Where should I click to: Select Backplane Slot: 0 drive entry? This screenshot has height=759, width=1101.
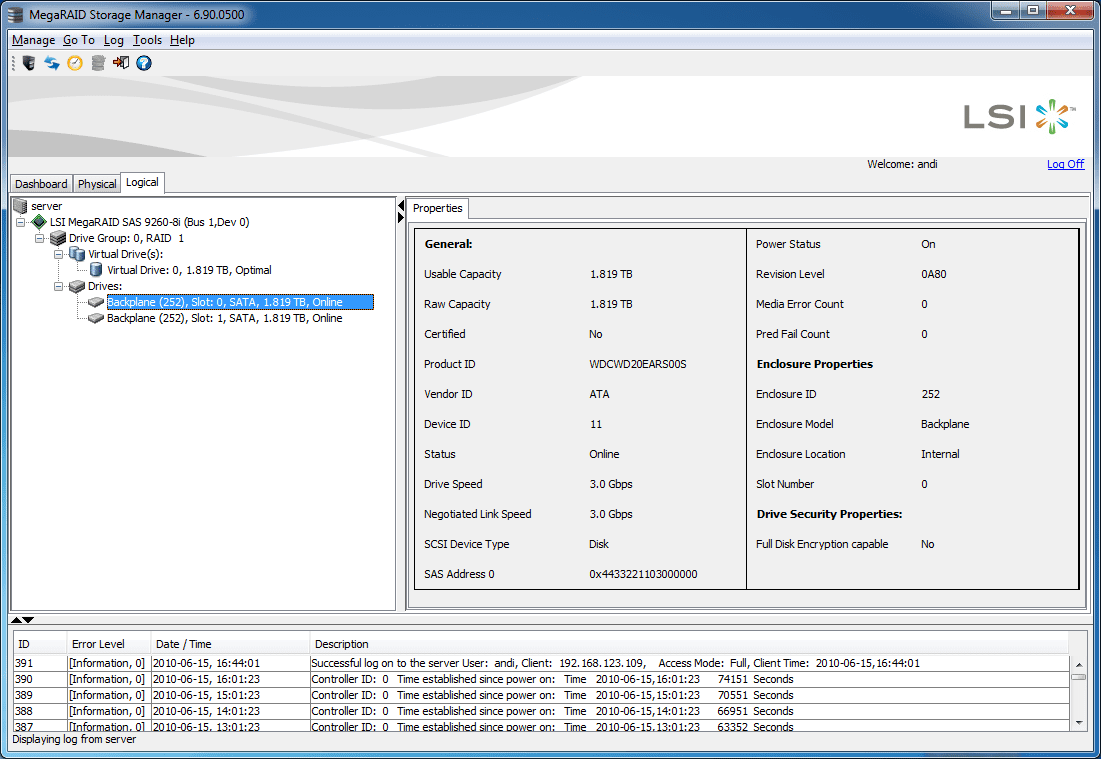[240, 302]
